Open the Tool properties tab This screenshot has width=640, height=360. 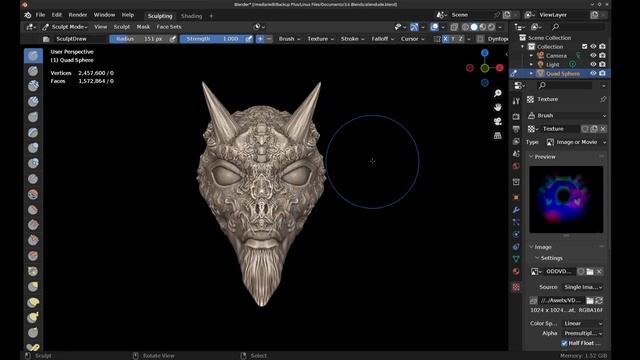[516, 101]
